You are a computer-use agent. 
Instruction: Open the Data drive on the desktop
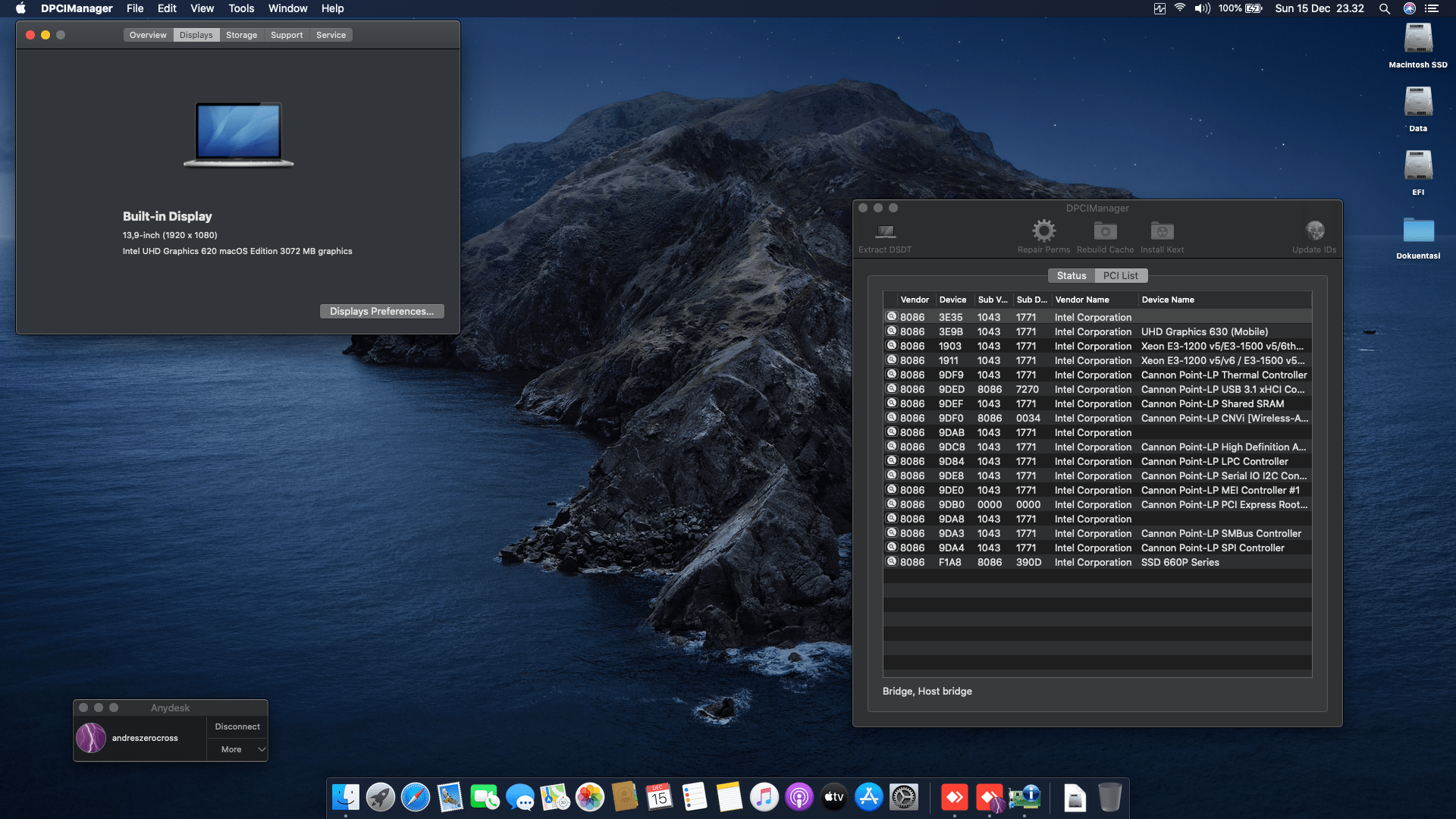1417,109
